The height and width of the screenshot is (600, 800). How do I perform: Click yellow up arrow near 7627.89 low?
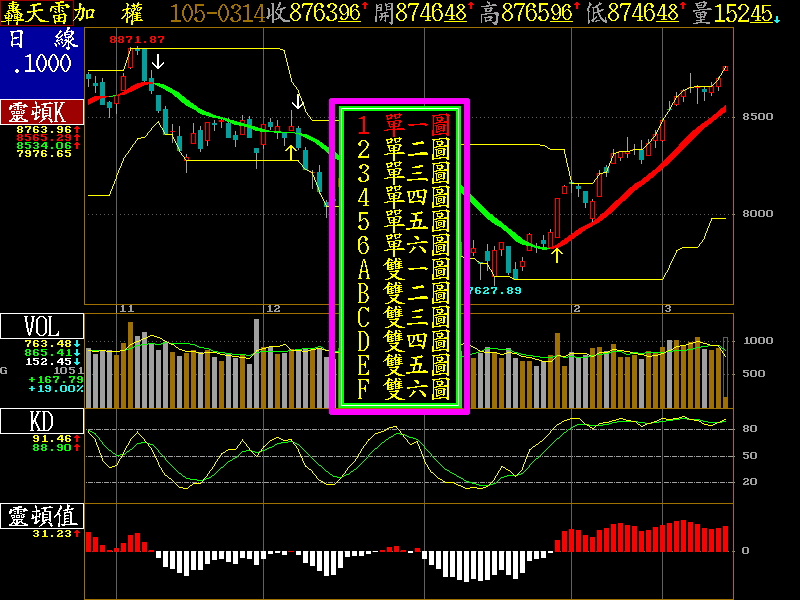[557, 254]
